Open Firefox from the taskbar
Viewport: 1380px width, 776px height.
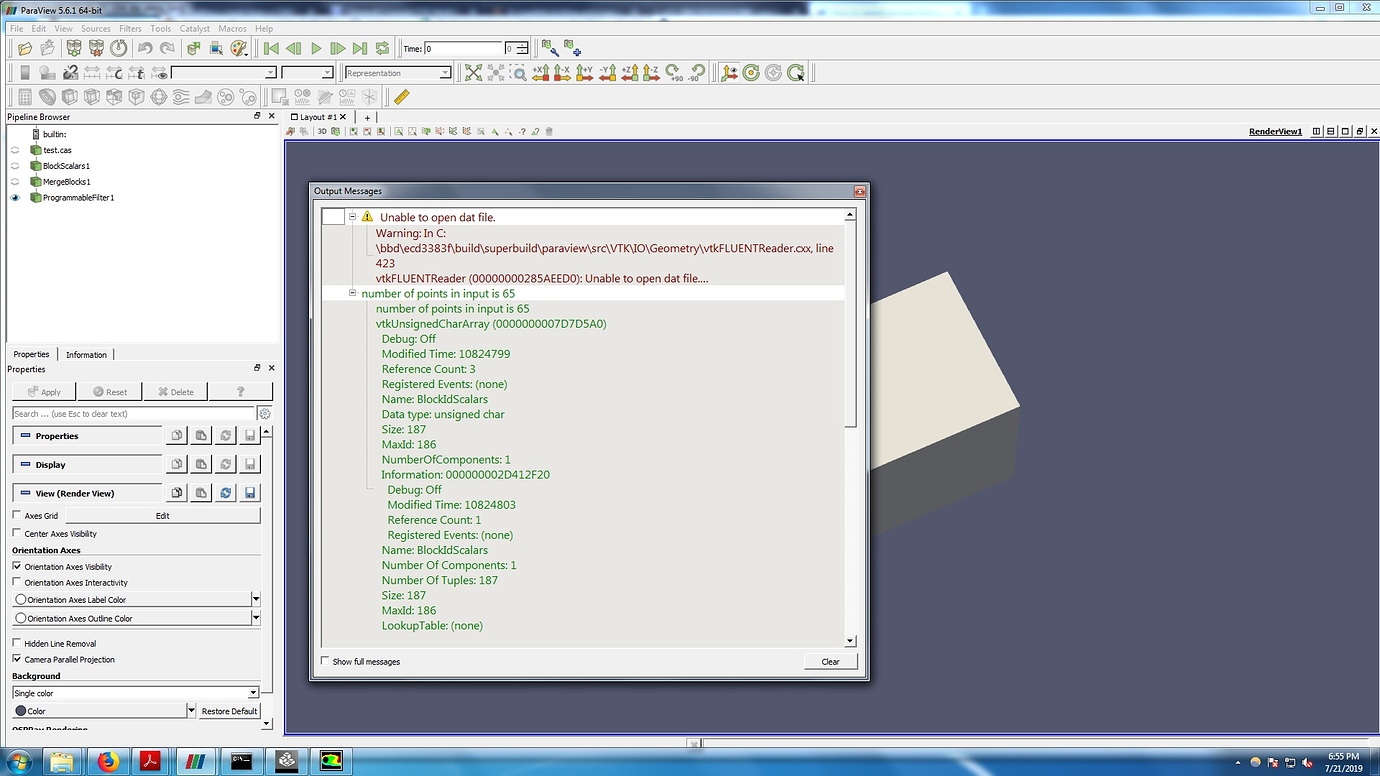point(108,763)
